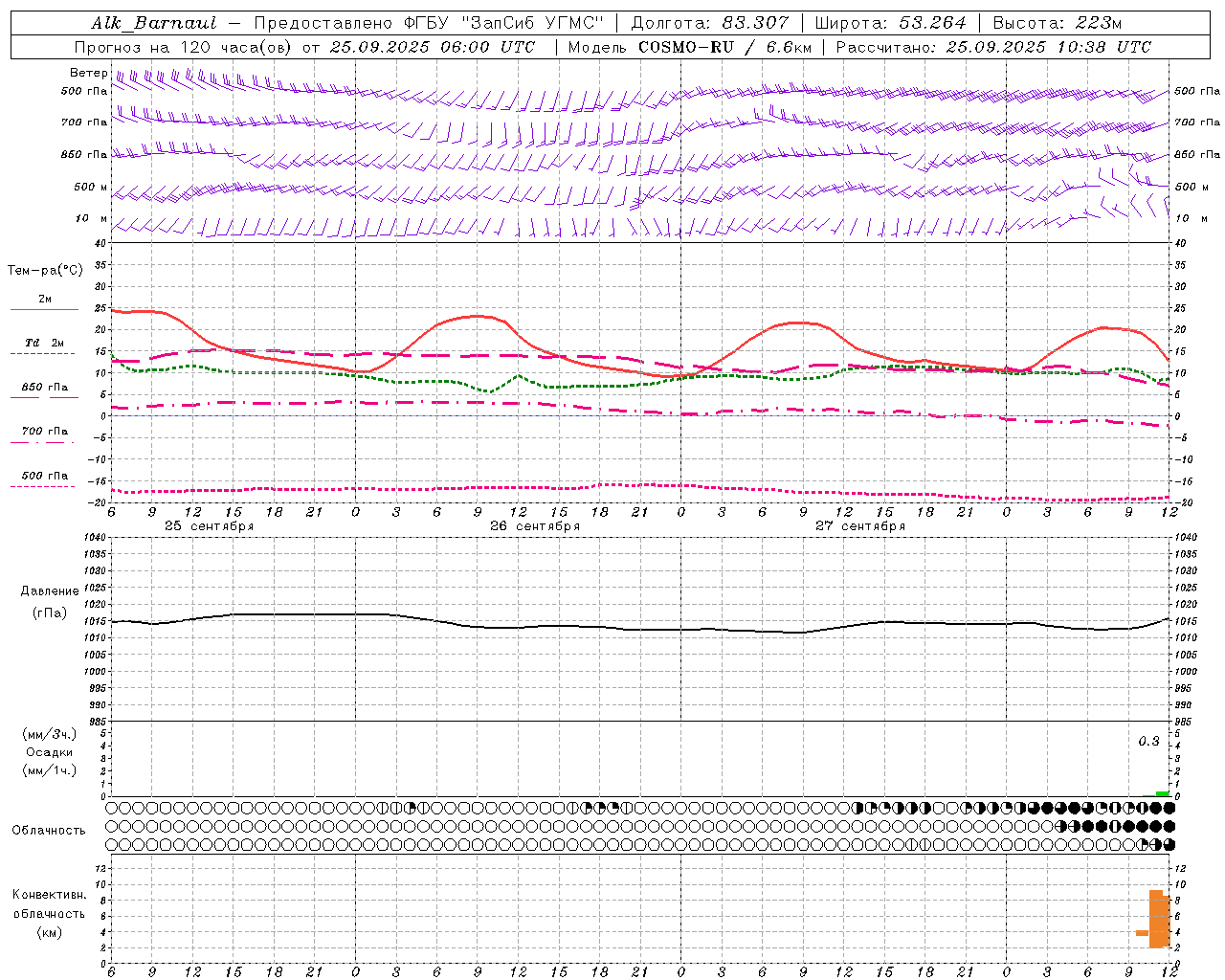1225x980 pixels.
Task: Click the Td 2м legend entry
Action: point(45,343)
